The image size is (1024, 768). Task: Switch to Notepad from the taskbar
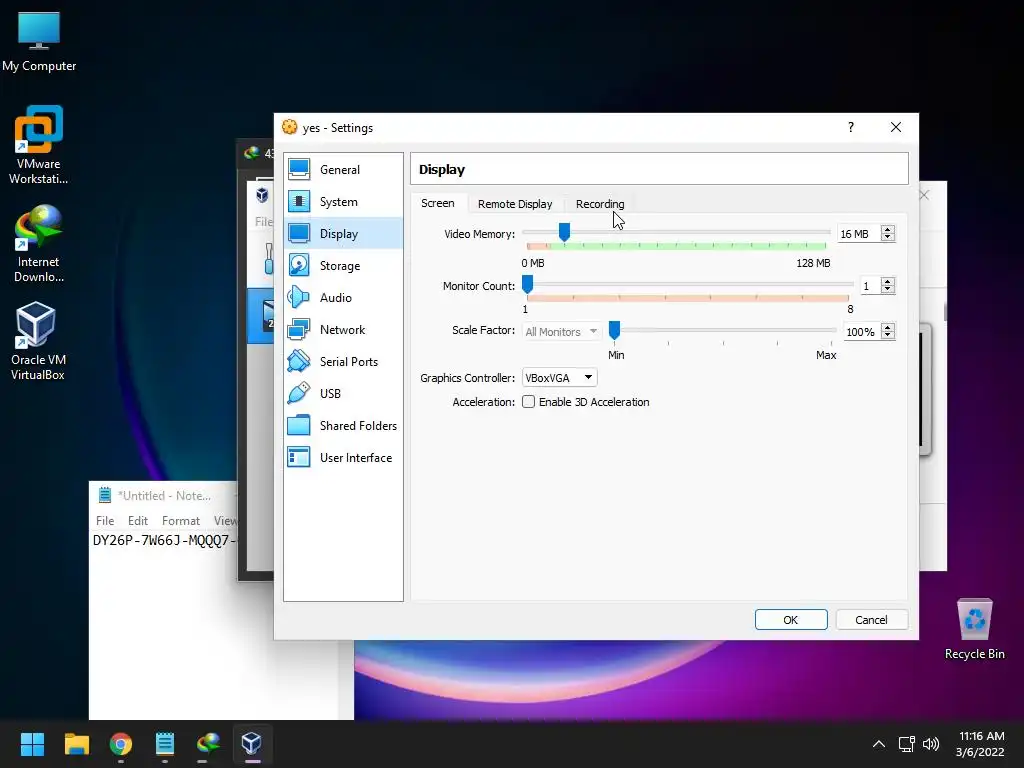pyautogui.click(x=165, y=743)
